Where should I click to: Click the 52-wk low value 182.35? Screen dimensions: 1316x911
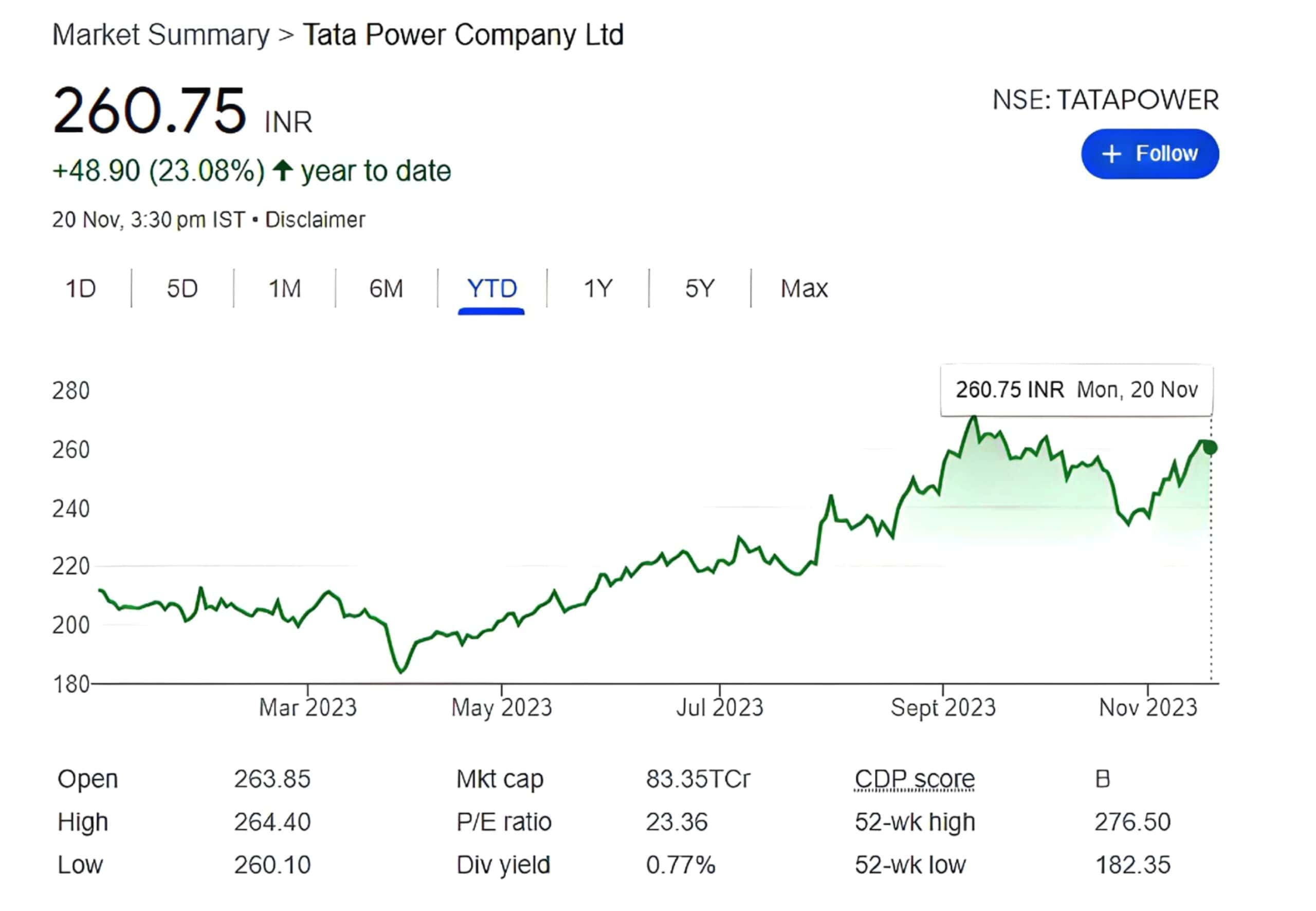pyautogui.click(x=1132, y=865)
